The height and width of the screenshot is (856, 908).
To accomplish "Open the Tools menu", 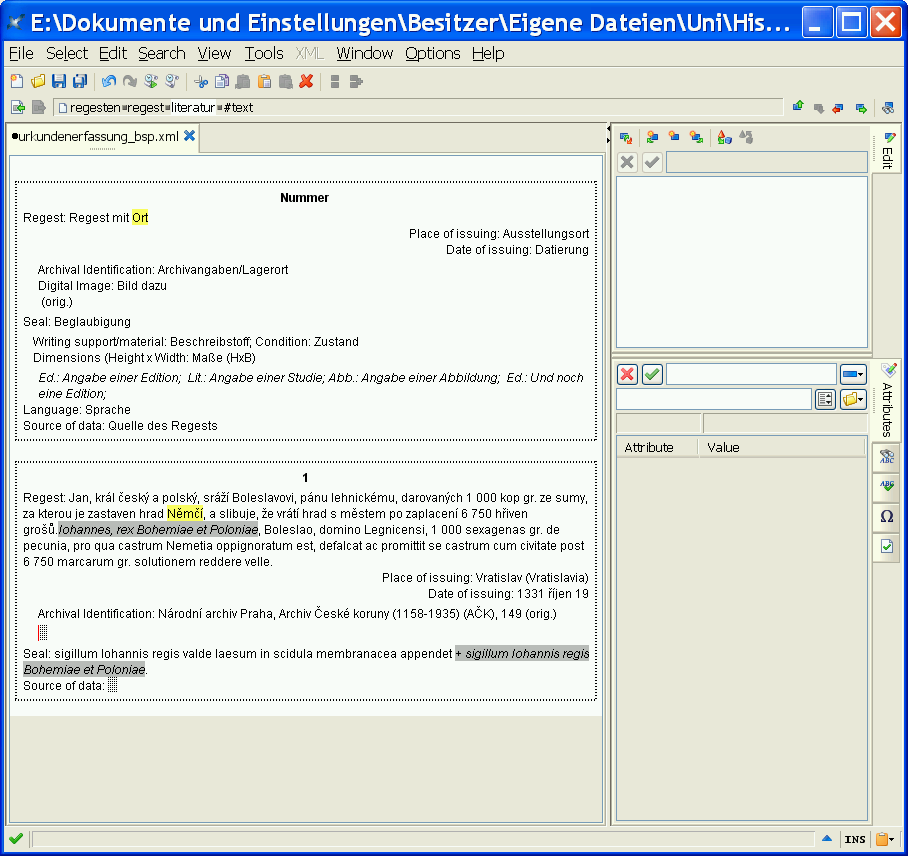I will (x=263, y=53).
